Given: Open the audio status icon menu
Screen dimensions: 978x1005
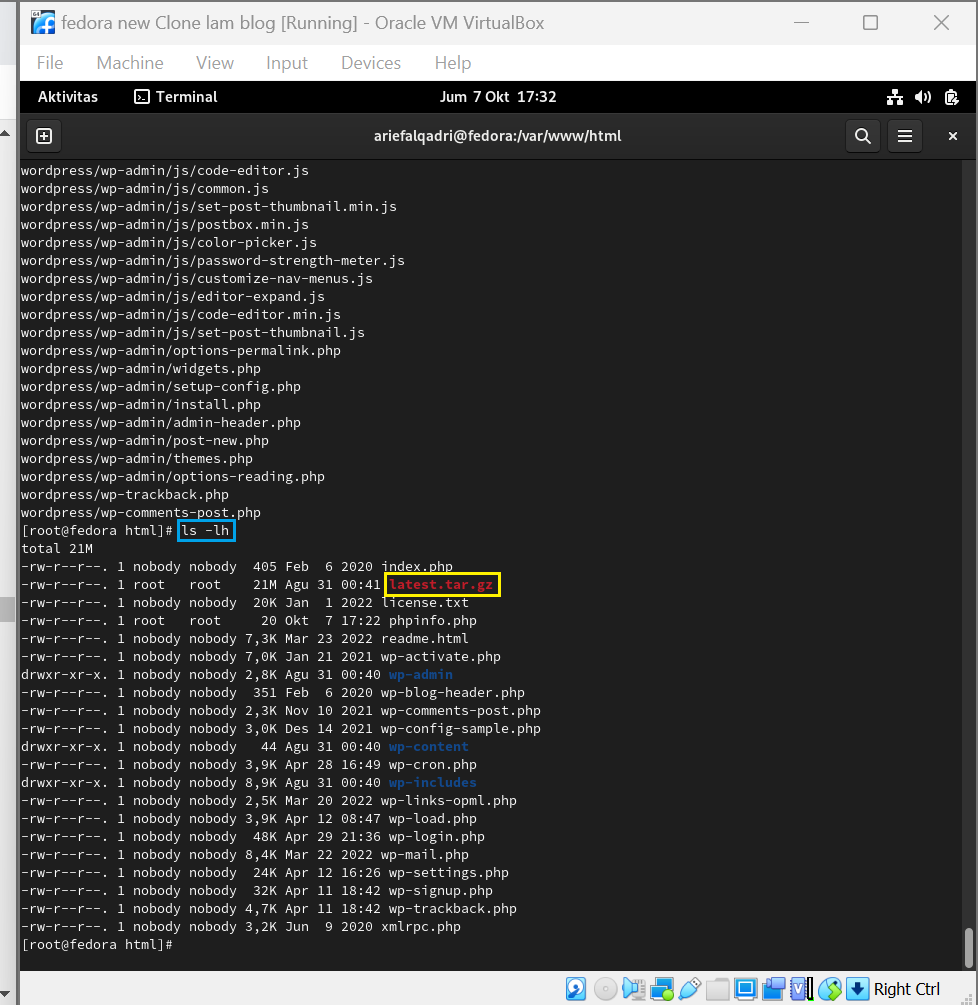Looking at the screenshot, I should point(633,988).
